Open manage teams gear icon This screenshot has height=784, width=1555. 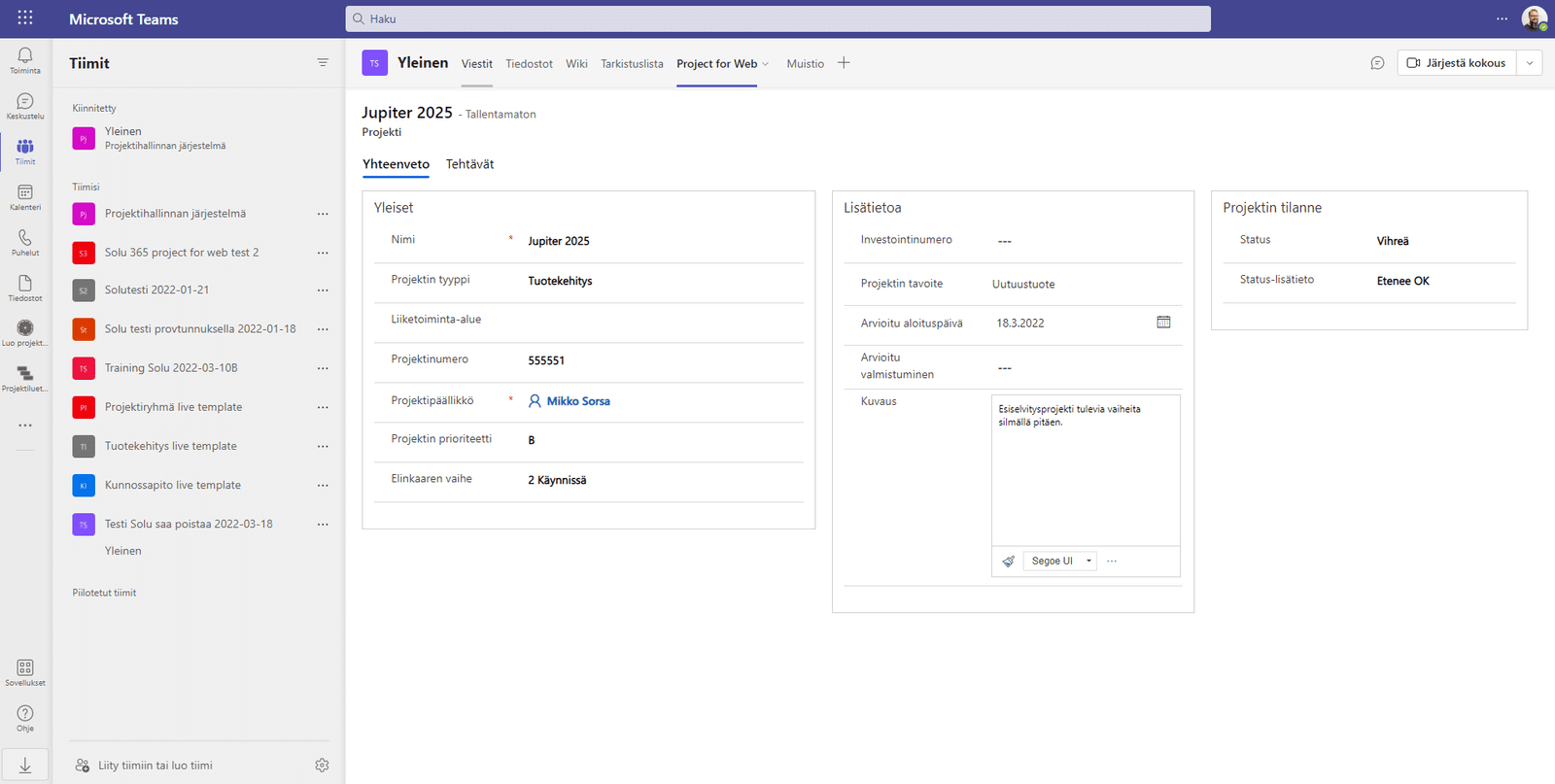[322, 766]
